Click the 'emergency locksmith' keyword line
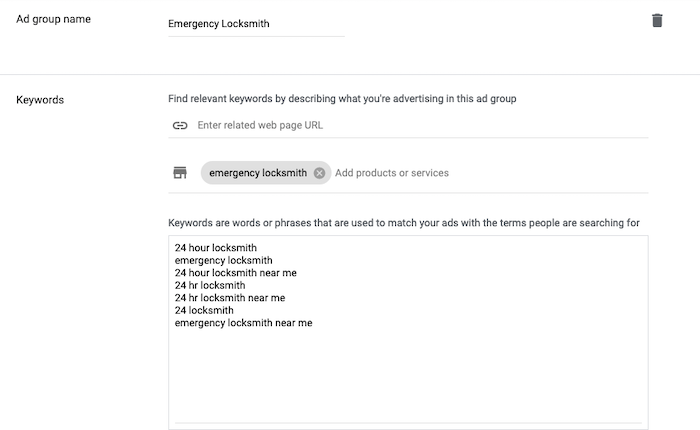This screenshot has width=700, height=430. 223,260
